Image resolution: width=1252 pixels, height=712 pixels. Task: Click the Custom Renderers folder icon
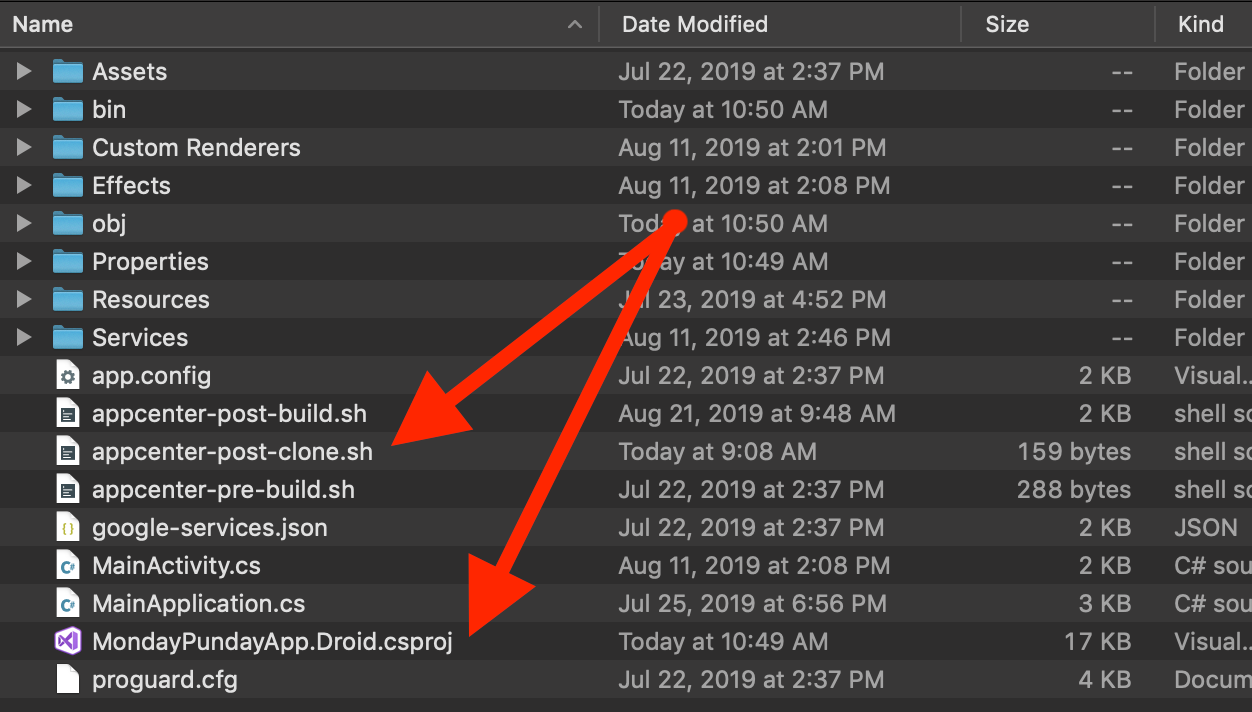[x=68, y=148]
